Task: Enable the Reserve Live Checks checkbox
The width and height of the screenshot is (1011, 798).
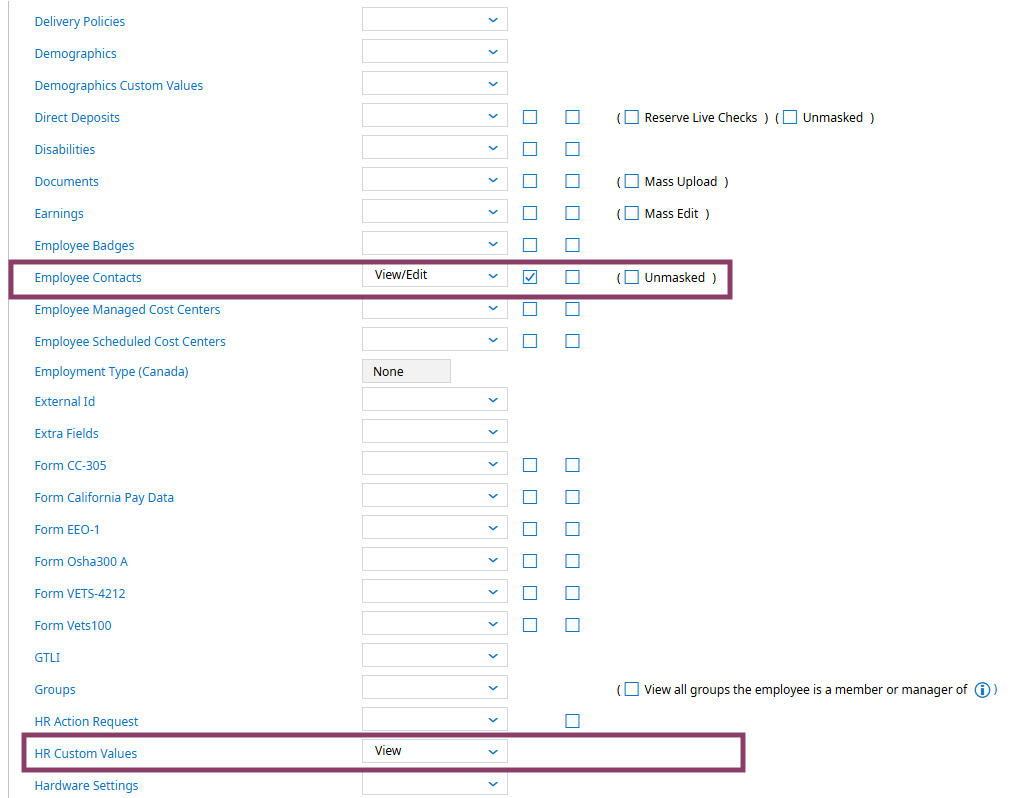Action: pos(632,117)
